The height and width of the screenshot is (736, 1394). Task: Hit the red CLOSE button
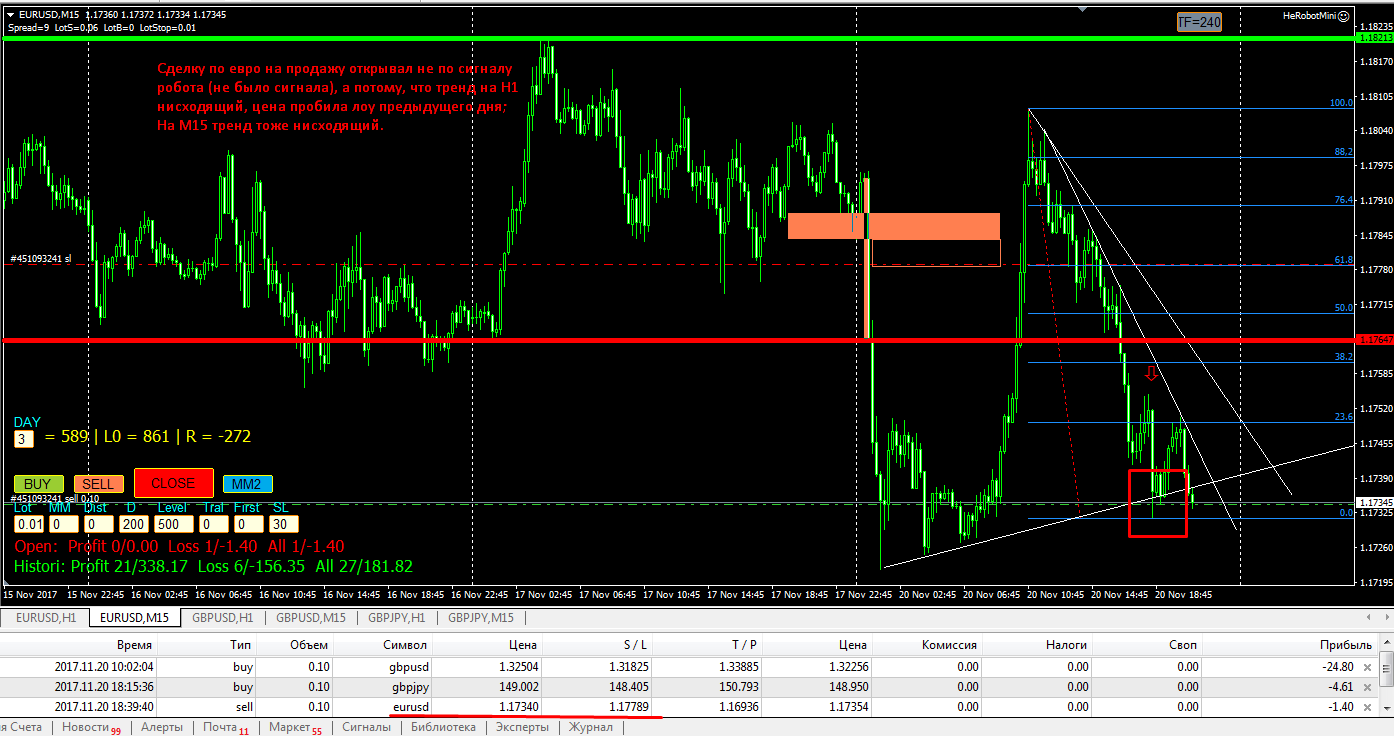(x=173, y=483)
